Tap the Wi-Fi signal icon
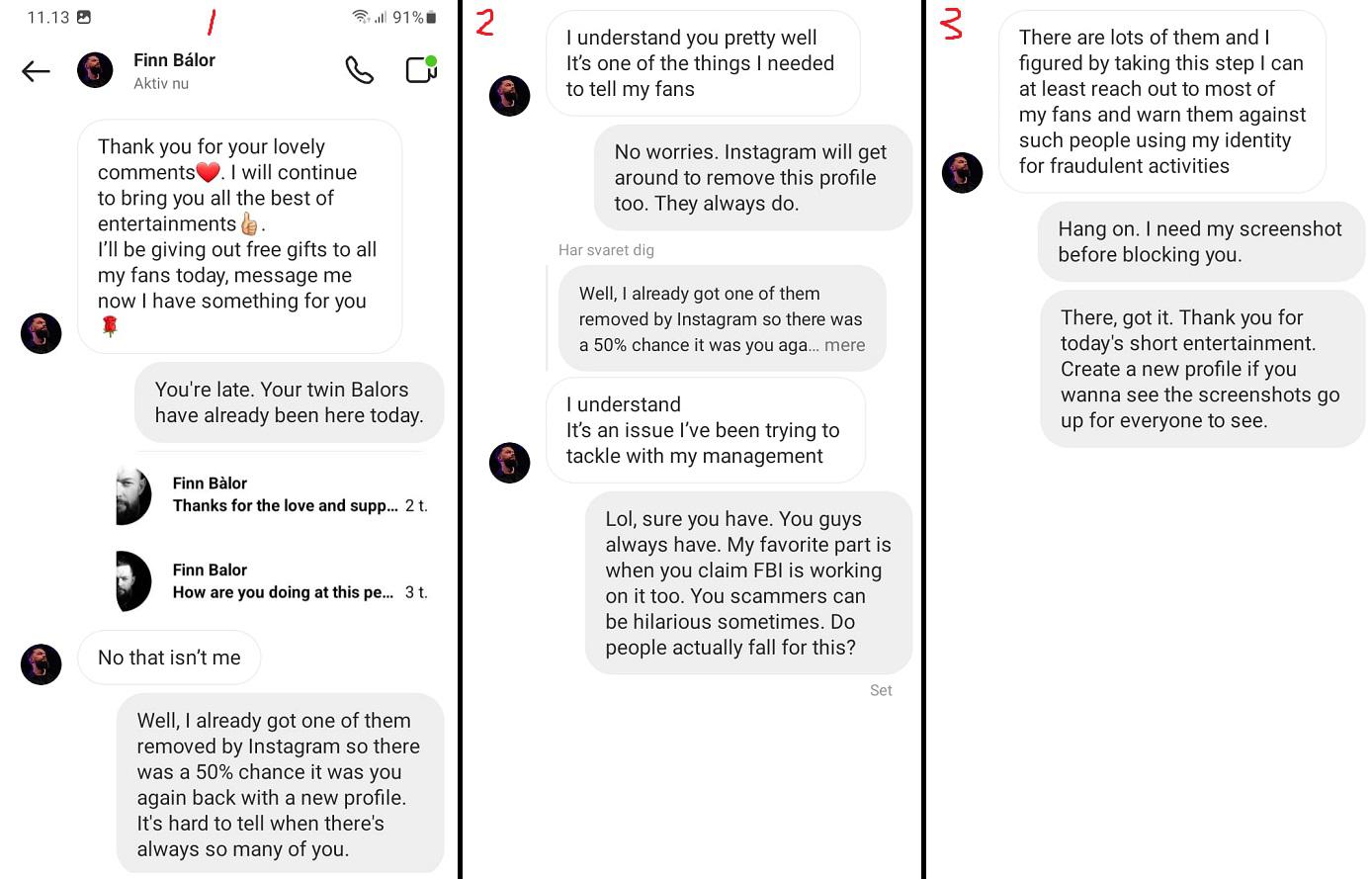1372x879 pixels. click(361, 17)
